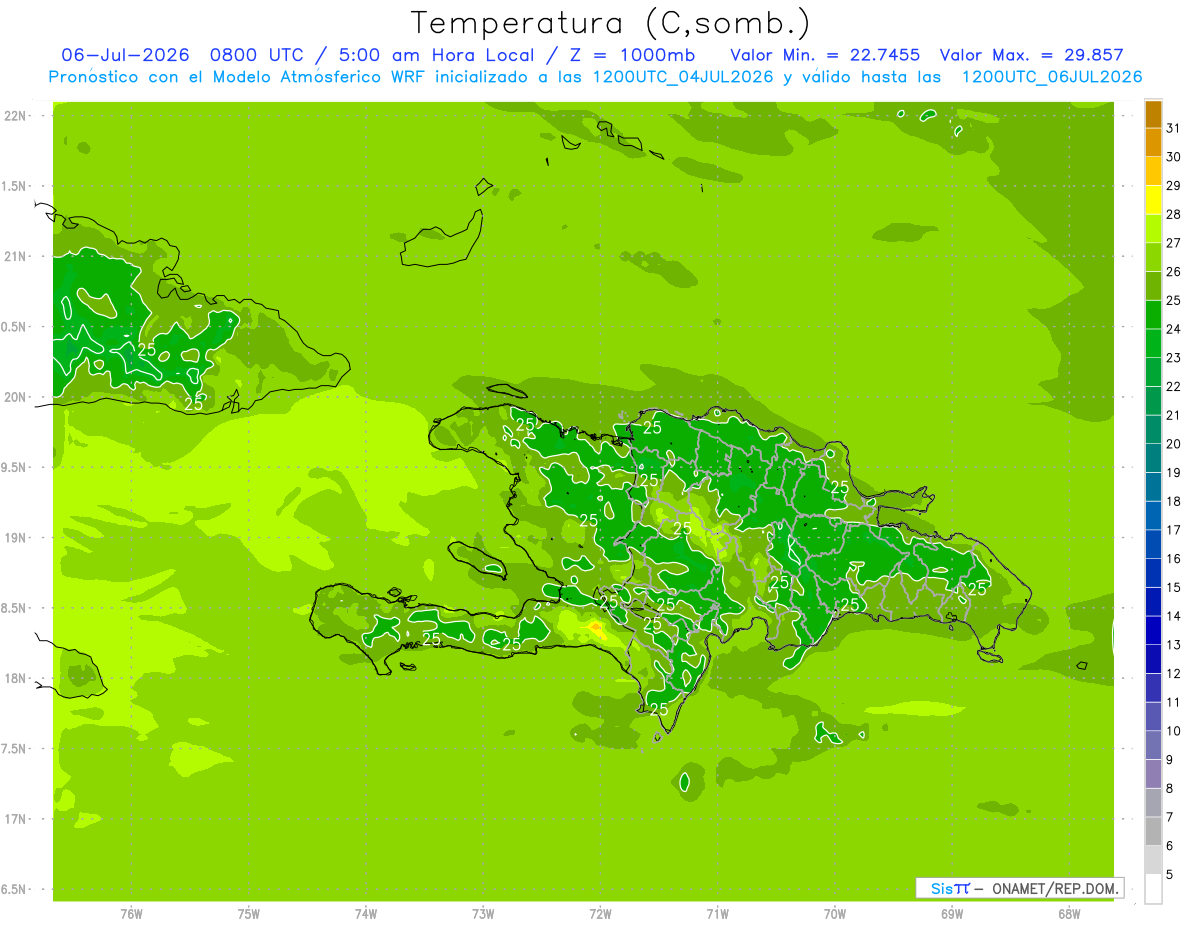Click the "75W" longitude axis label
The height and width of the screenshot is (927, 1200).
[x=249, y=914]
